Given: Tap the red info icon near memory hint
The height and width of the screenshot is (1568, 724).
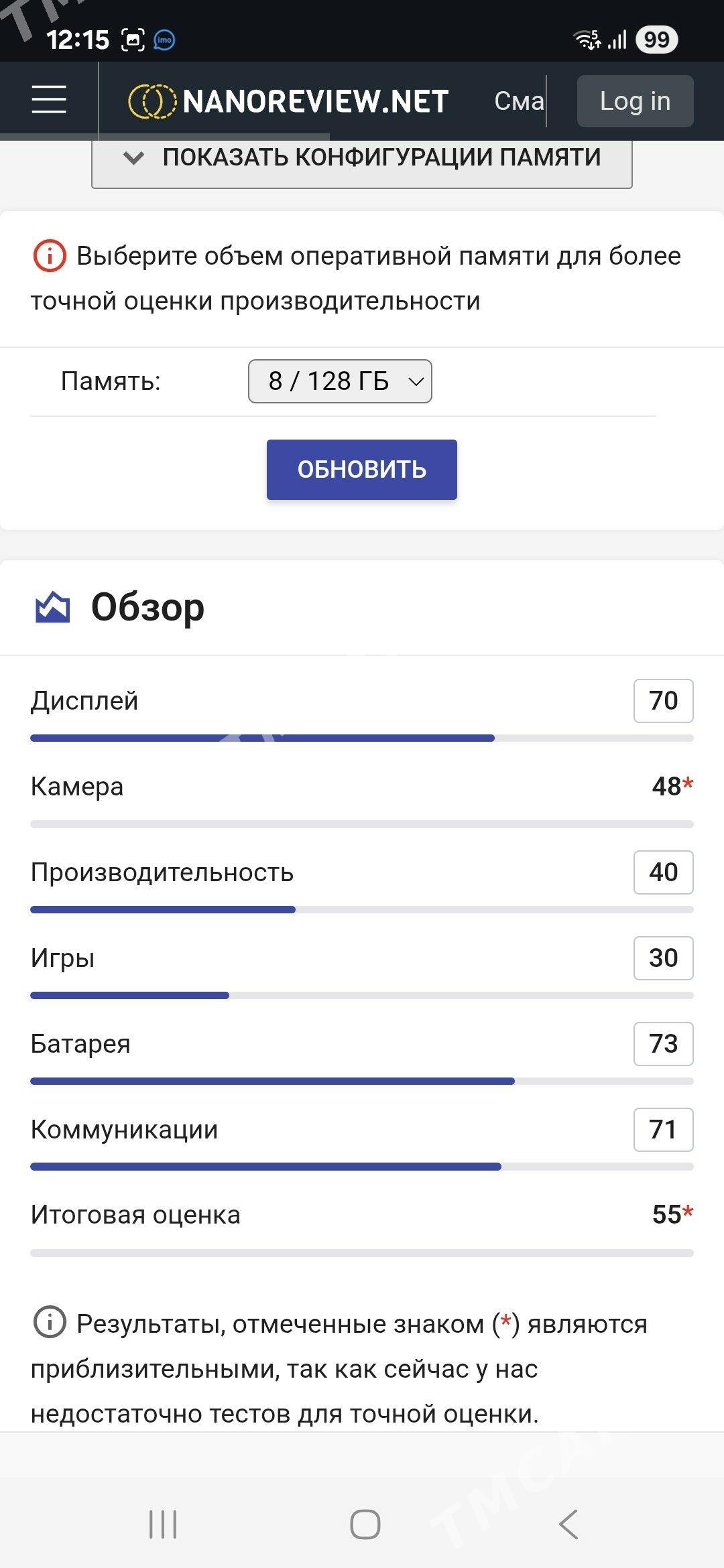Looking at the screenshot, I should coord(49,256).
